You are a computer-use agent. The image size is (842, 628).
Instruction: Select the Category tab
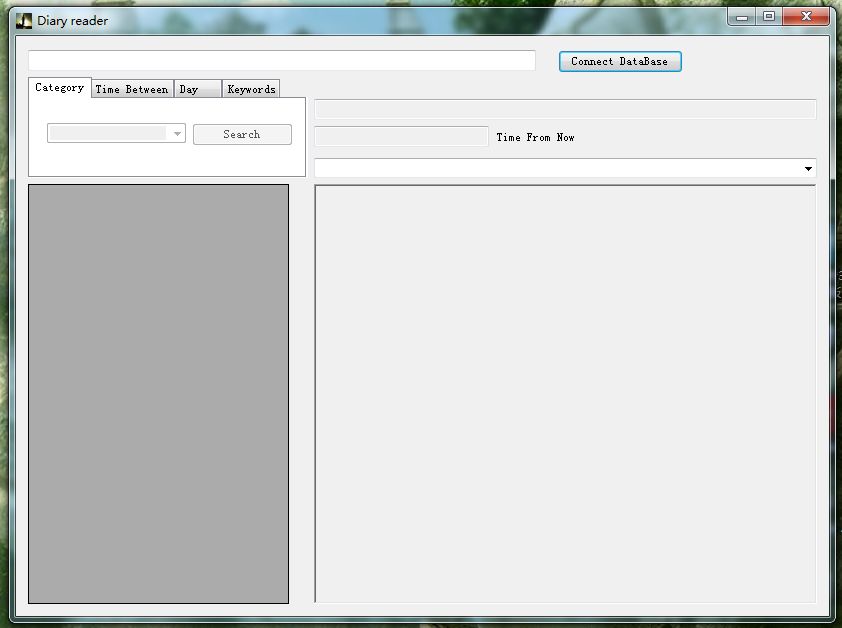(60, 88)
